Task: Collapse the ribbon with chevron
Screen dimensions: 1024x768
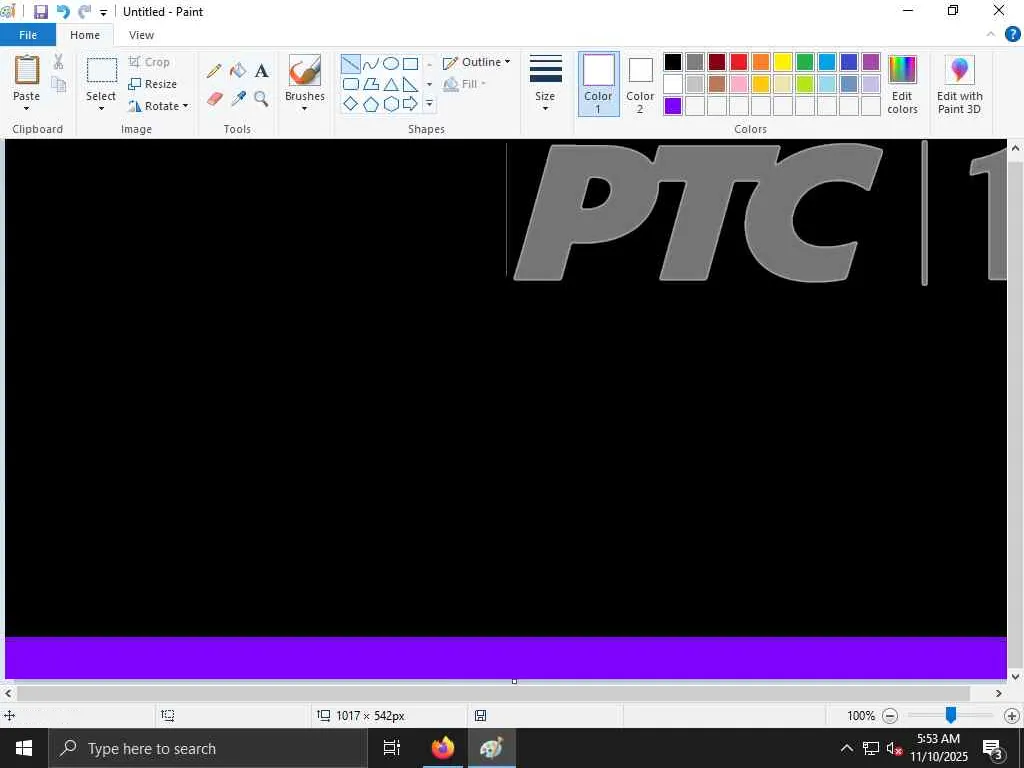Action: 990,35
